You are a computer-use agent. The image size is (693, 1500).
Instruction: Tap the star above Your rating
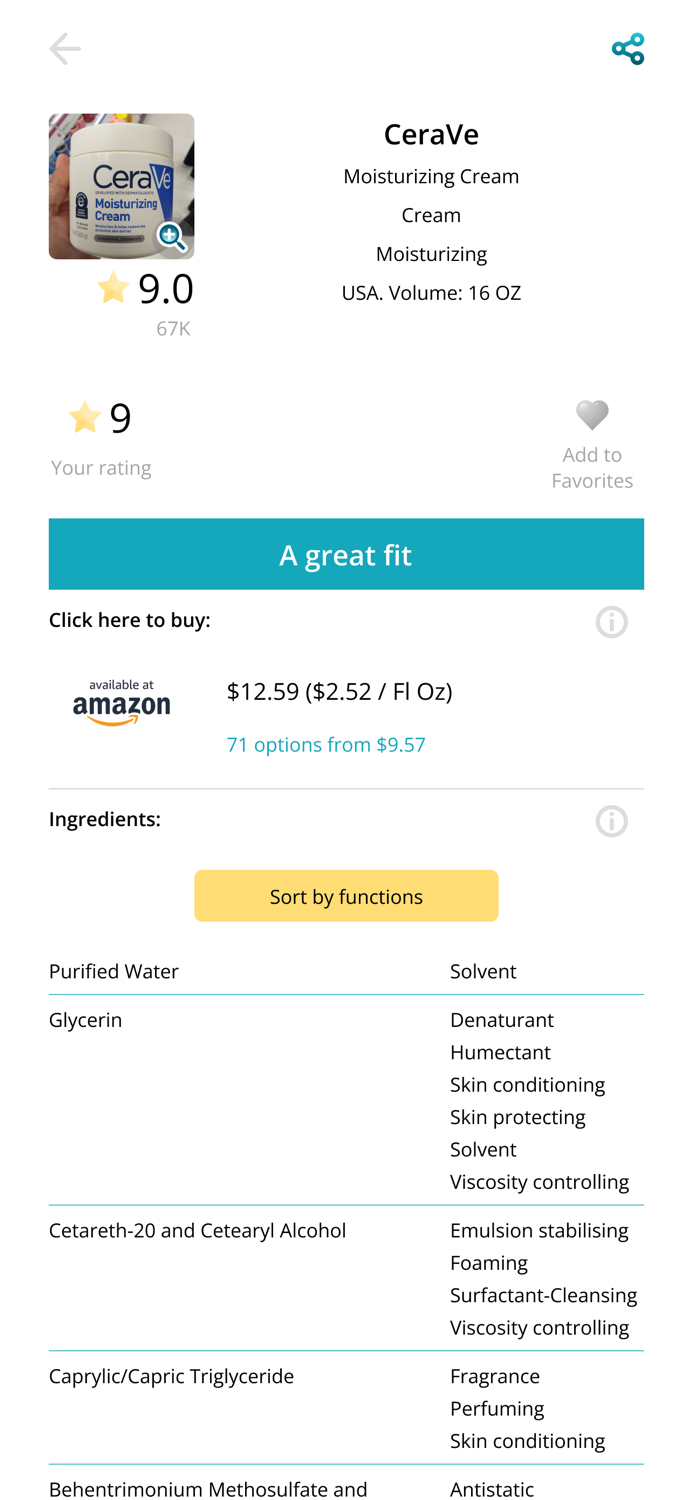(x=85, y=417)
